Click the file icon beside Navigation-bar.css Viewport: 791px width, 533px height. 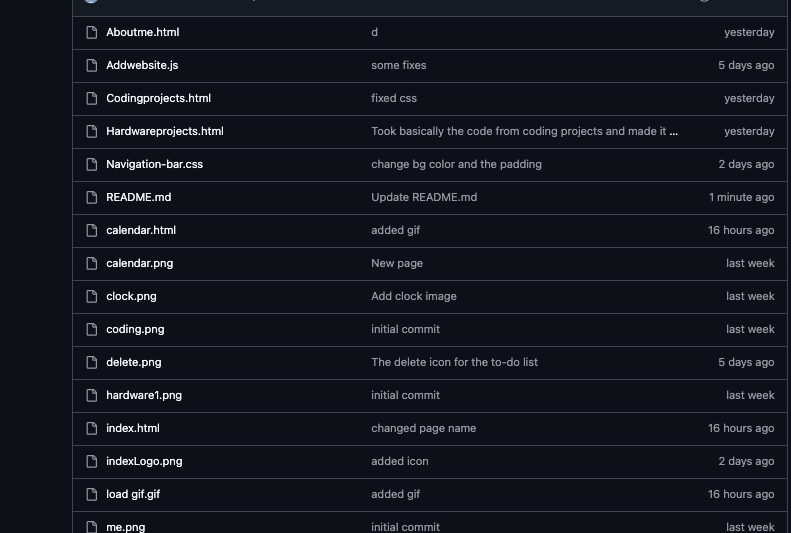(92, 164)
